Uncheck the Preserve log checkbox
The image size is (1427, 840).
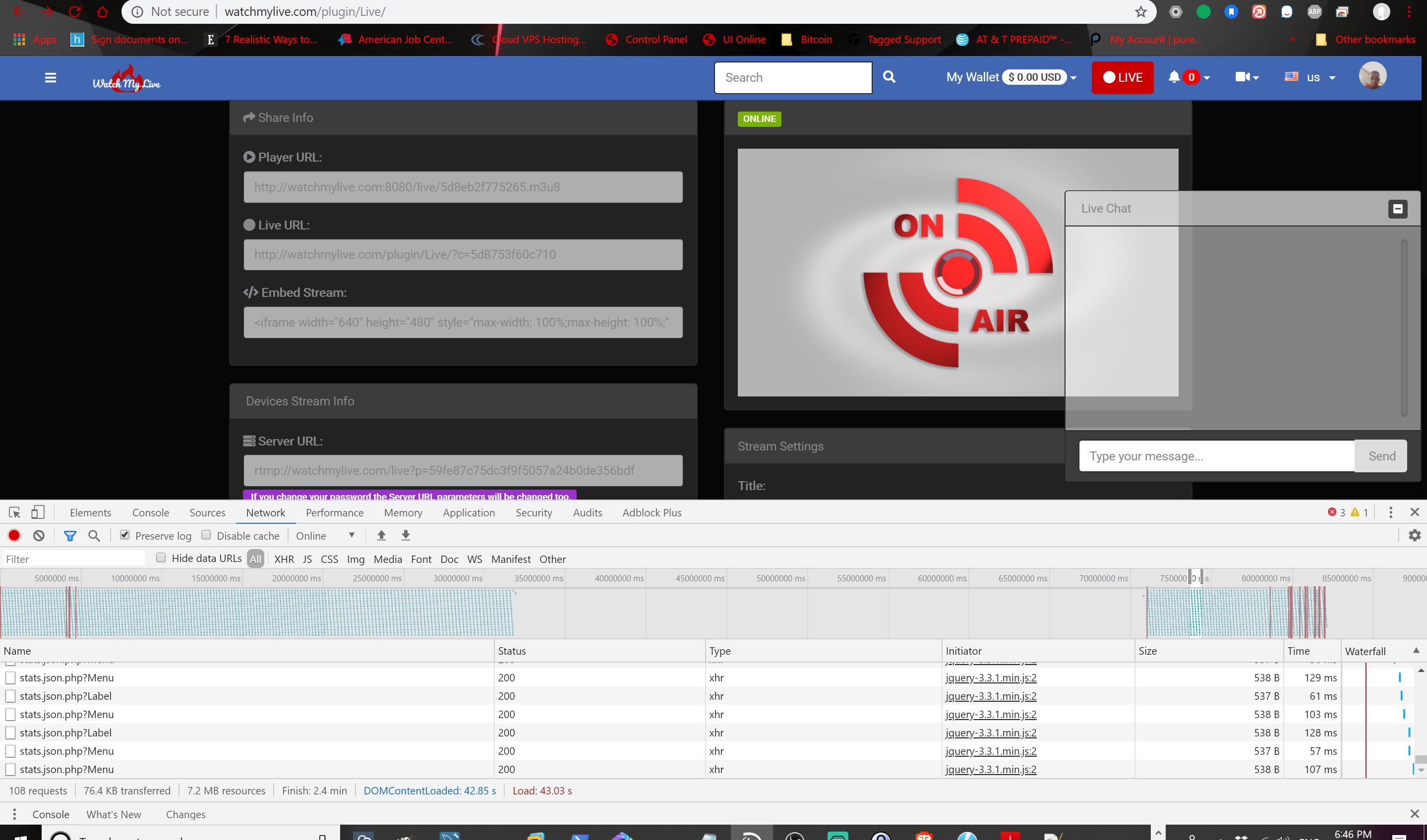pos(124,534)
